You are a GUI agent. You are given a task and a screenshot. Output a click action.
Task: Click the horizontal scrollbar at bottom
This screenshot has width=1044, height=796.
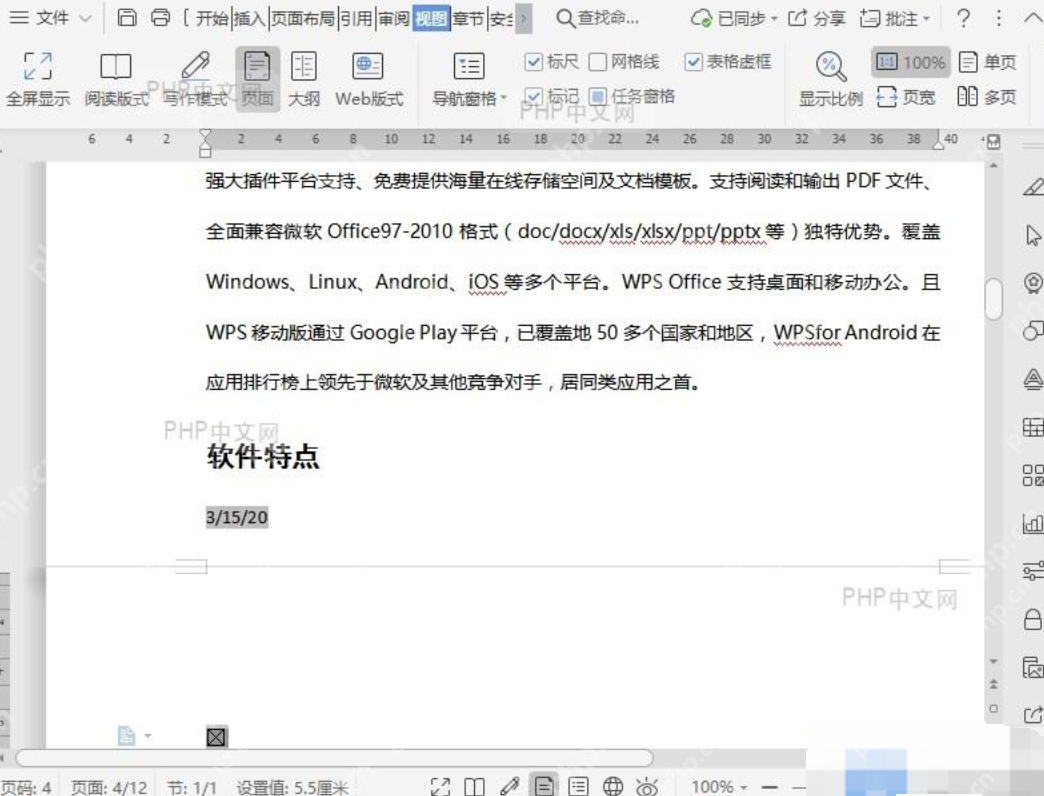(x=334, y=758)
